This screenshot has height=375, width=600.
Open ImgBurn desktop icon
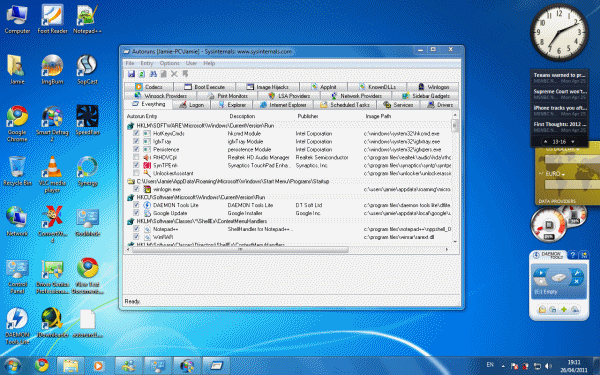click(x=52, y=70)
